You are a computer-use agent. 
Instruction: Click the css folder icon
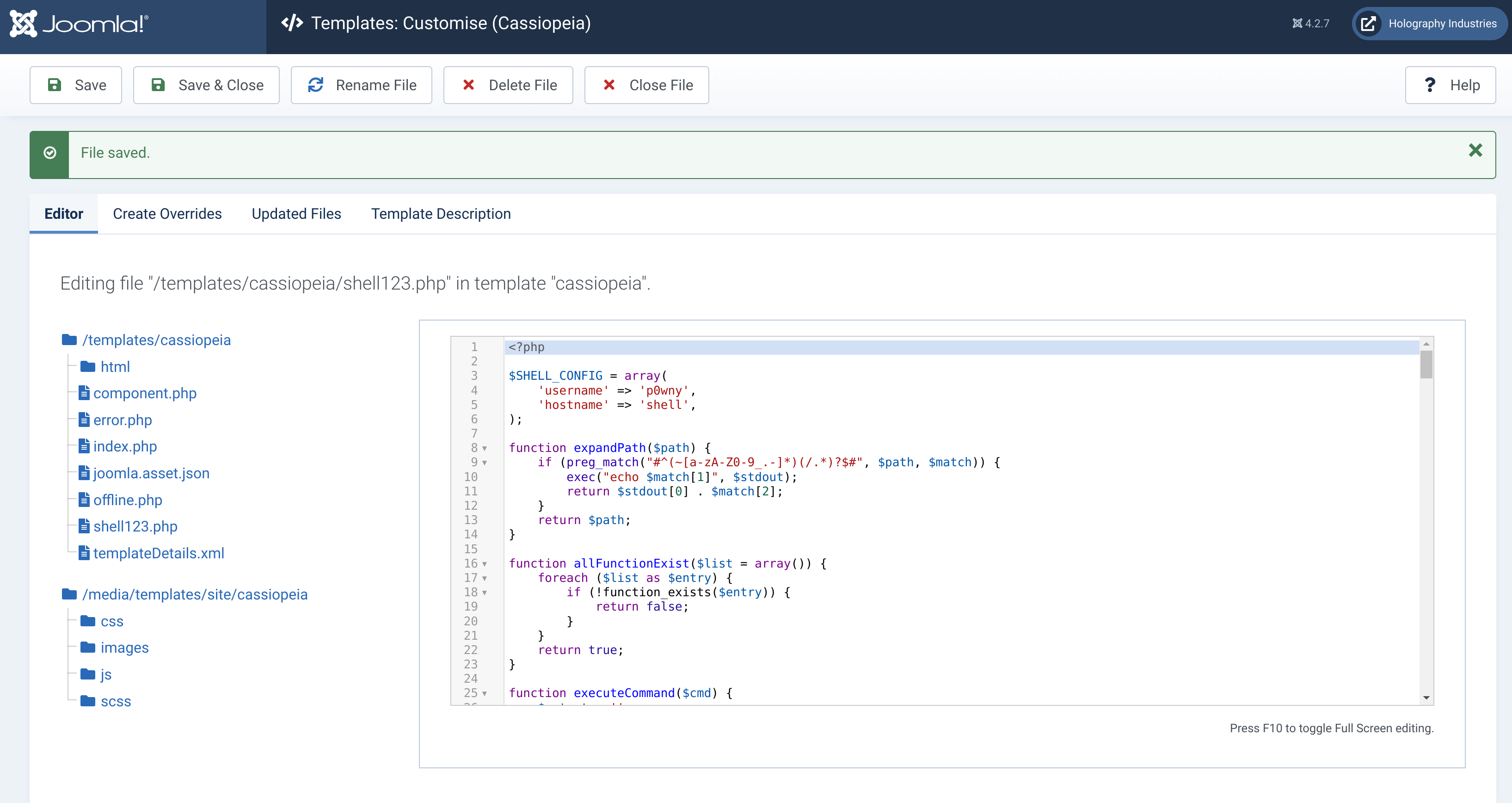click(87, 620)
